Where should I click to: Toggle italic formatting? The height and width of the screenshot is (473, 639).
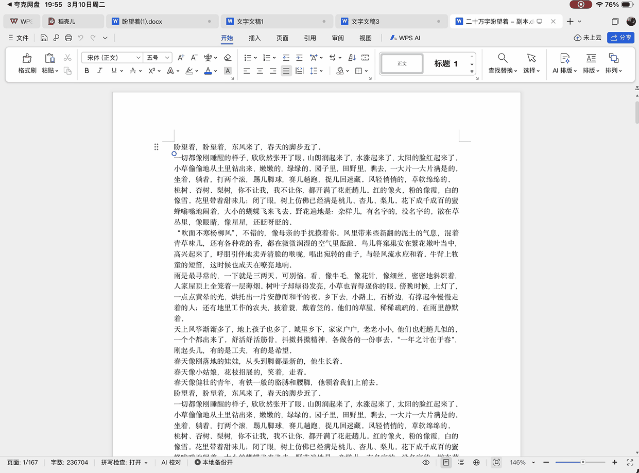click(x=102, y=72)
